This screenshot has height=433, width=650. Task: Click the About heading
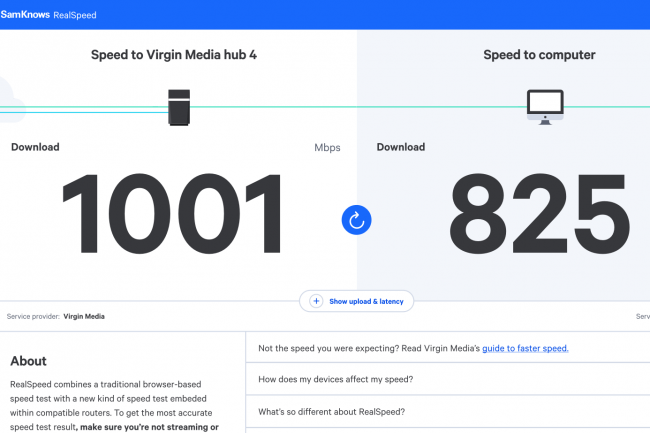point(29,361)
